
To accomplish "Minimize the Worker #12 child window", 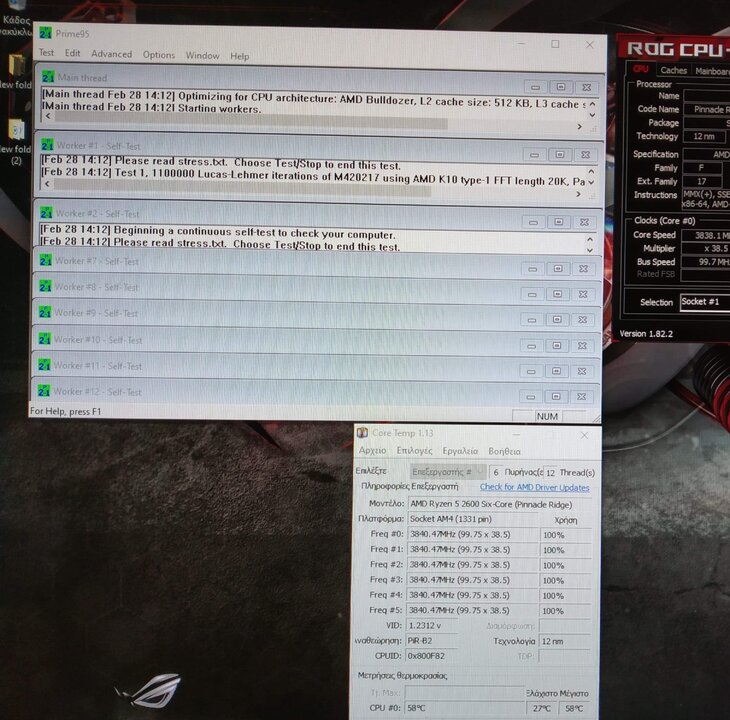I will pos(530,397).
